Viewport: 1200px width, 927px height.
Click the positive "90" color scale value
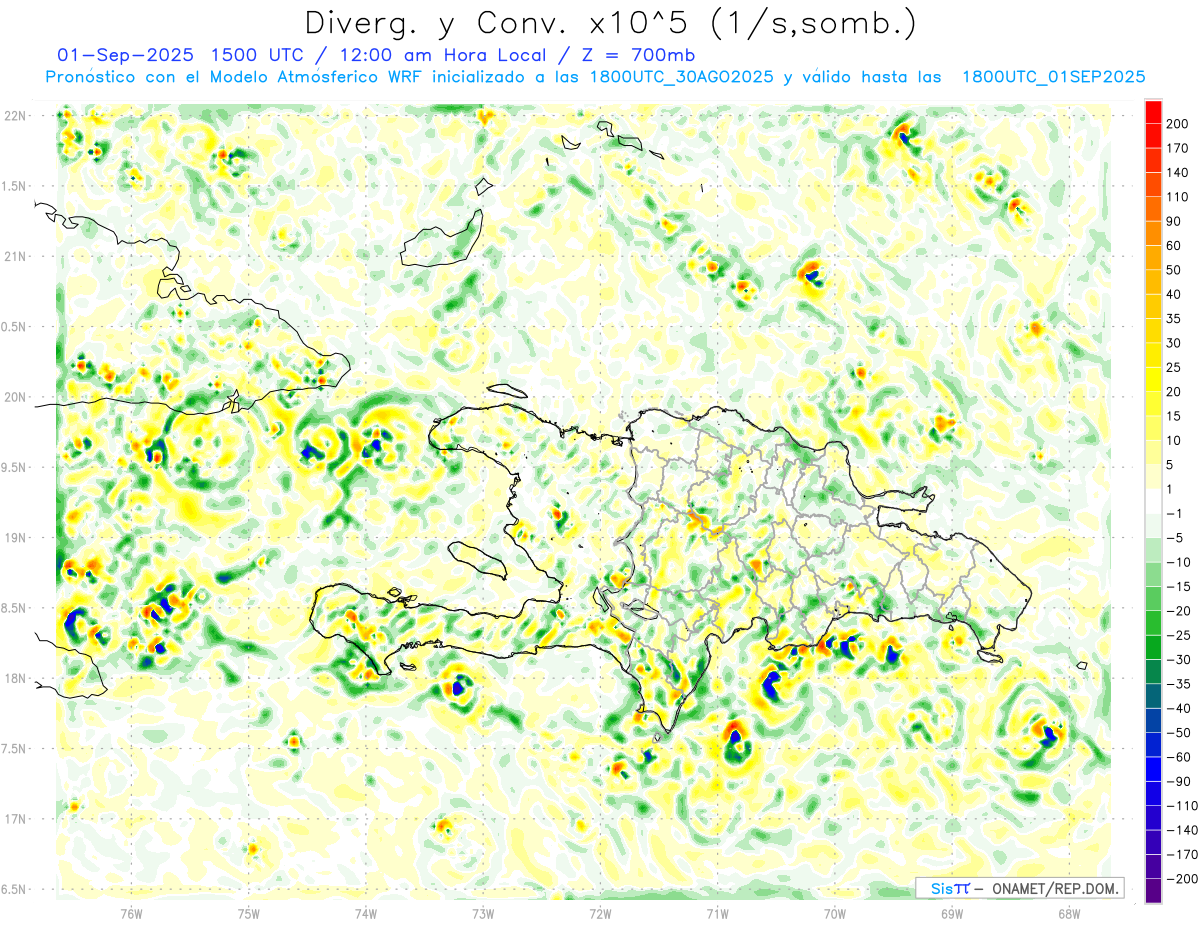coord(1175,221)
